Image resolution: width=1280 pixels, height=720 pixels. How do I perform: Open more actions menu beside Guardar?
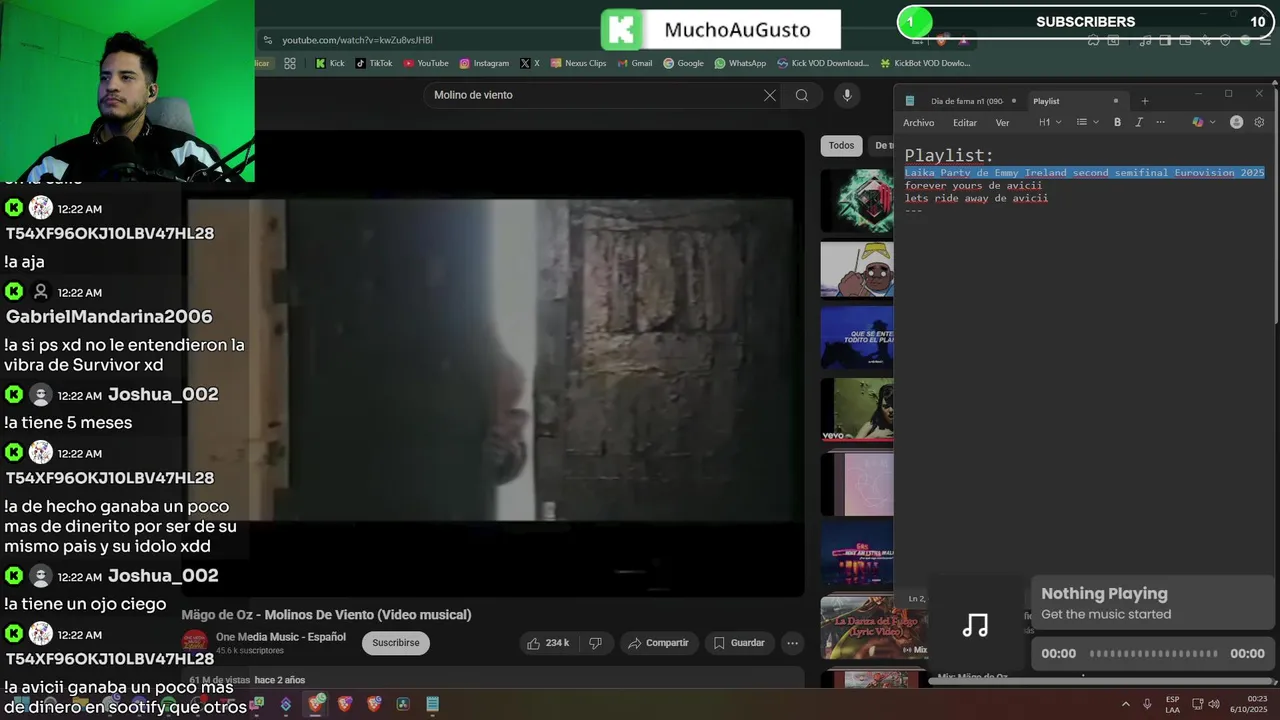coord(792,643)
